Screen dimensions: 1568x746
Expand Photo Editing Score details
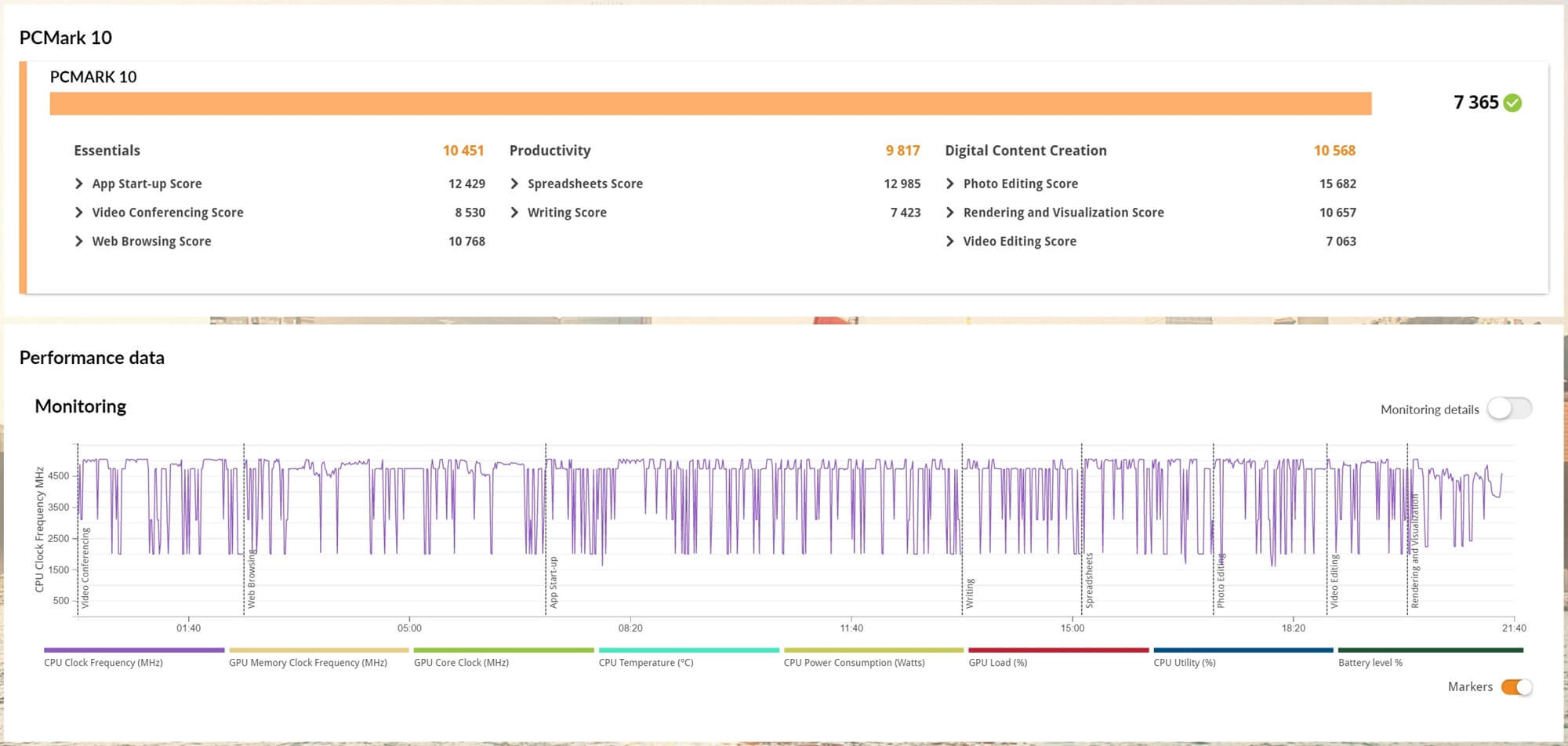[x=950, y=184]
